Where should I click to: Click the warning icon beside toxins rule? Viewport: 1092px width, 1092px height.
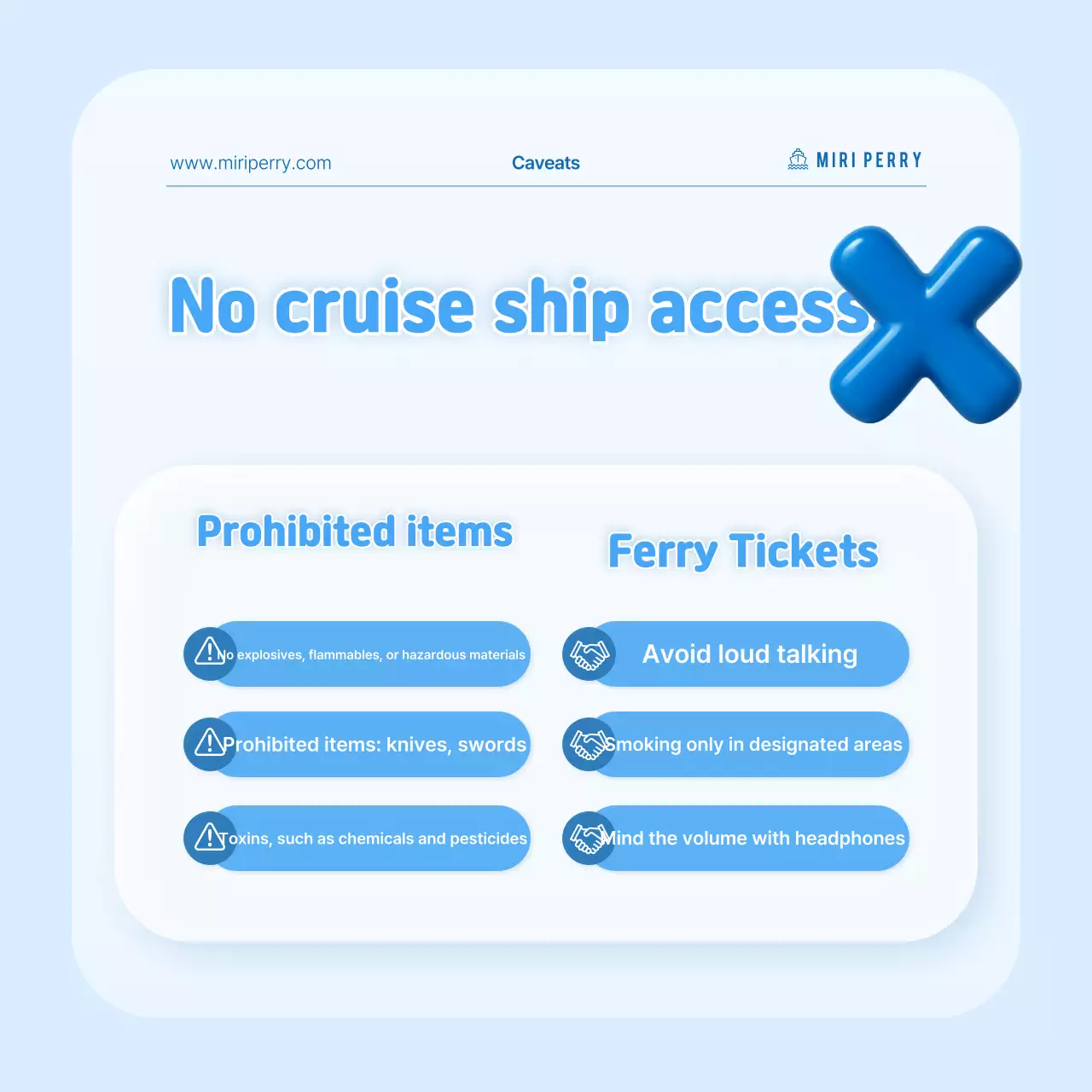(209, 838)
